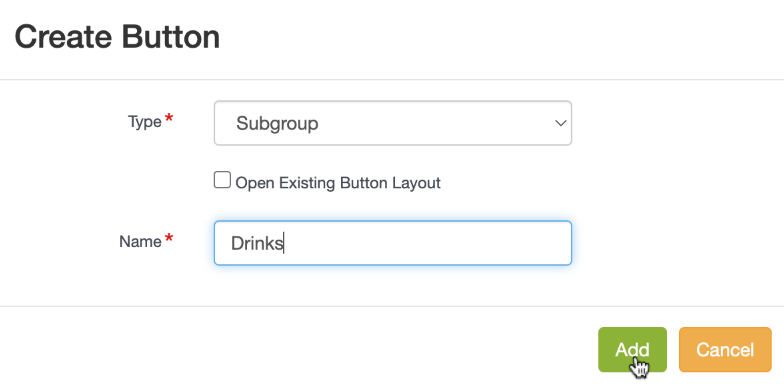
Task: Click the red asterisk beside Type
Action: (169, 119)
